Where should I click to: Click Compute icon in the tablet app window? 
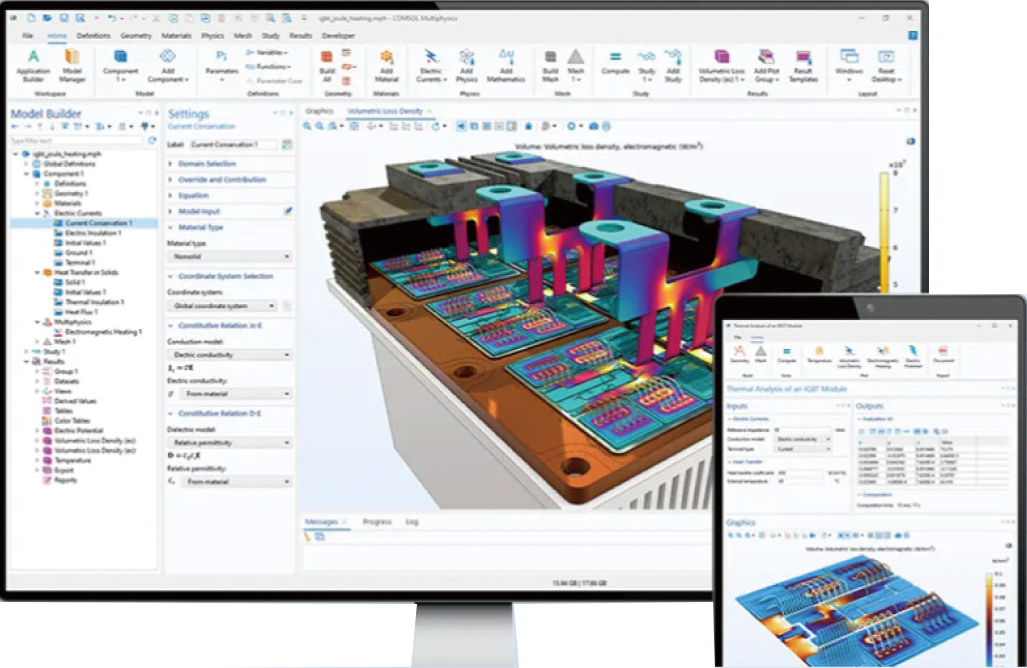point(786,354)
